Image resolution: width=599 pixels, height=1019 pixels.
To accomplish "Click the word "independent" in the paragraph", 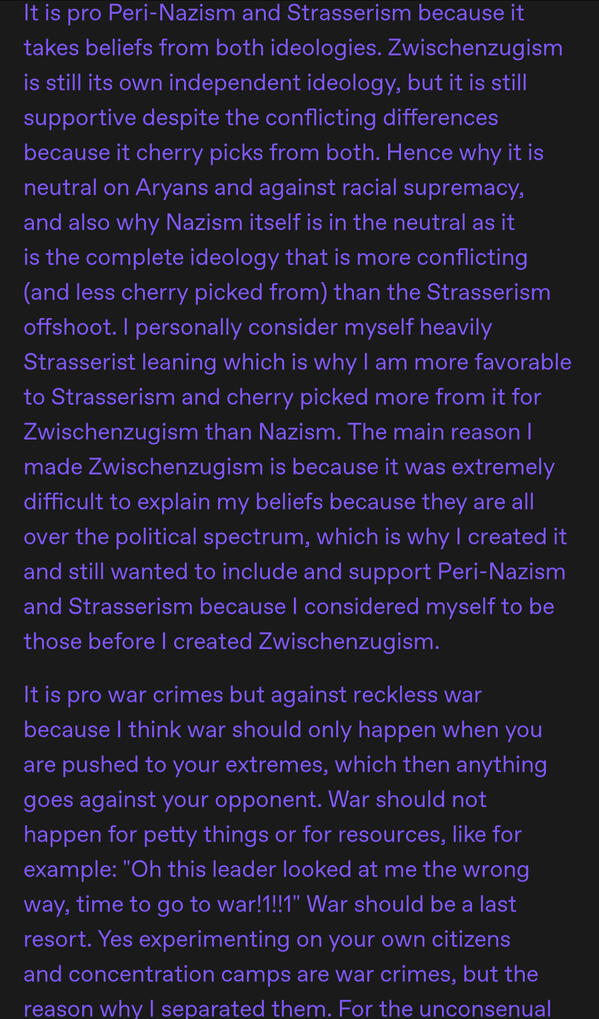I will pyautogui.click(x=261, y=83).
